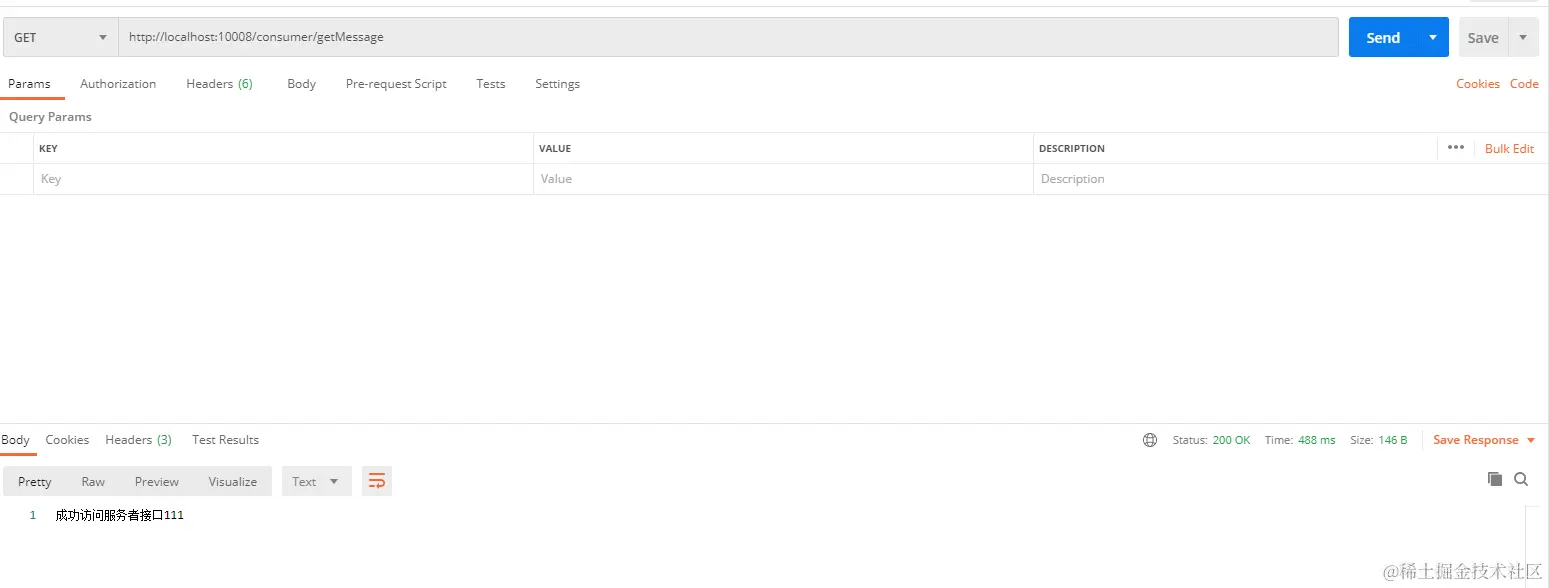
Task: Open the request Body tab
Action: pos(301,84)
